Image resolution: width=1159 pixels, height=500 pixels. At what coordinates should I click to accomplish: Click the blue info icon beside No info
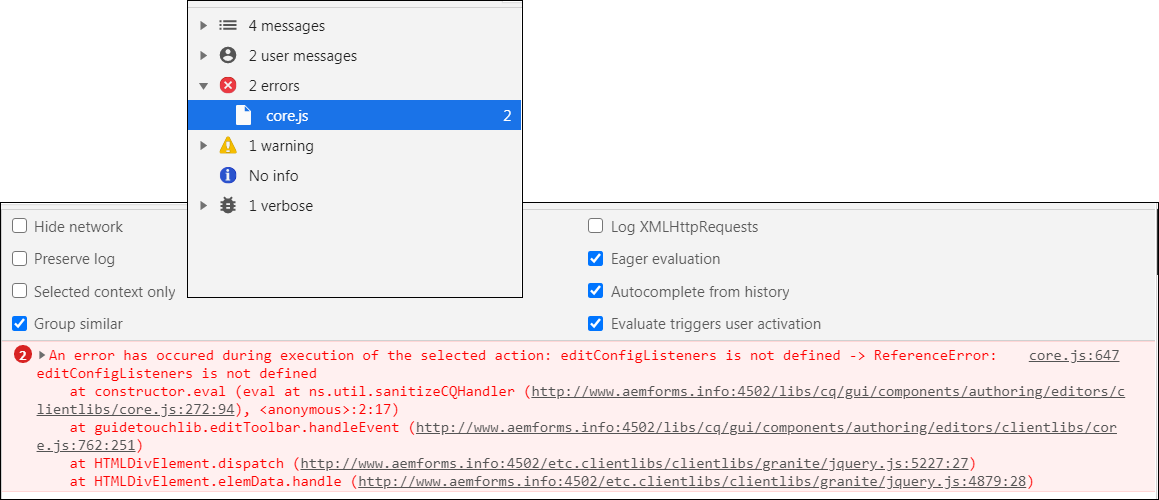click(228, 176)
